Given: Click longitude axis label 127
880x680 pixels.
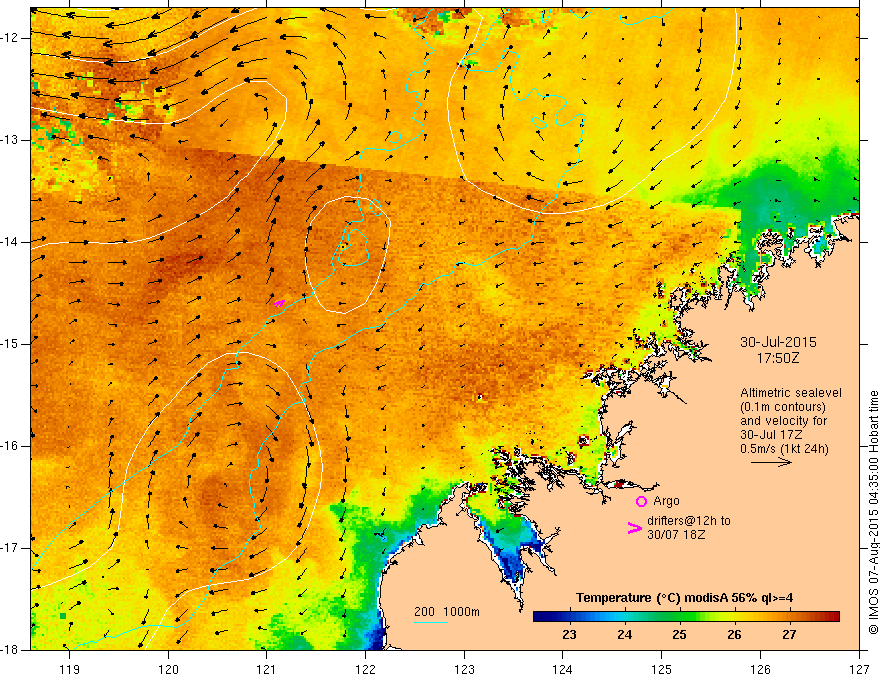Looking at the screenshot, I should 859,669.
